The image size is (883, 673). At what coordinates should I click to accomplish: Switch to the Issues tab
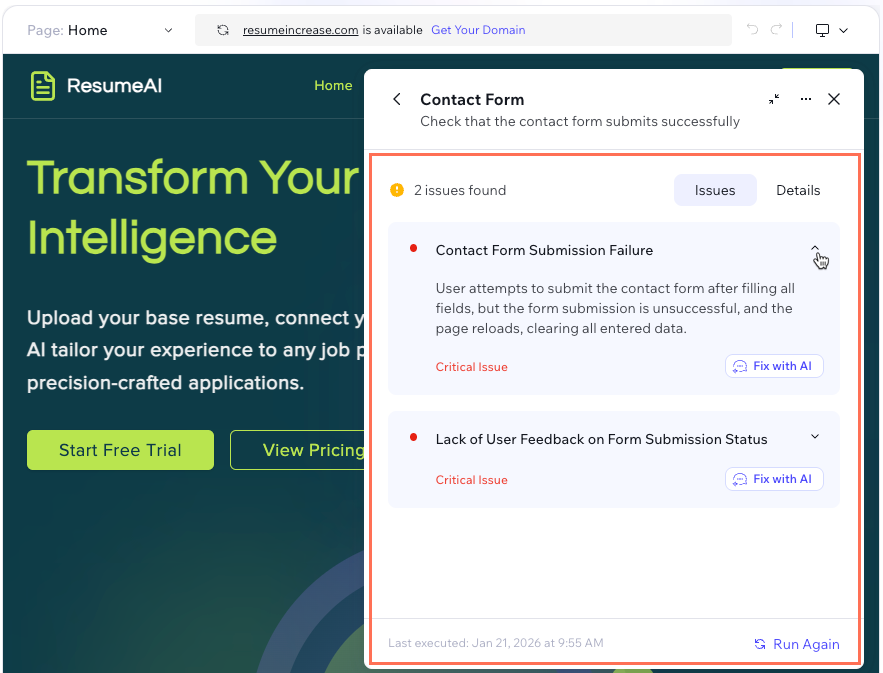715,189
